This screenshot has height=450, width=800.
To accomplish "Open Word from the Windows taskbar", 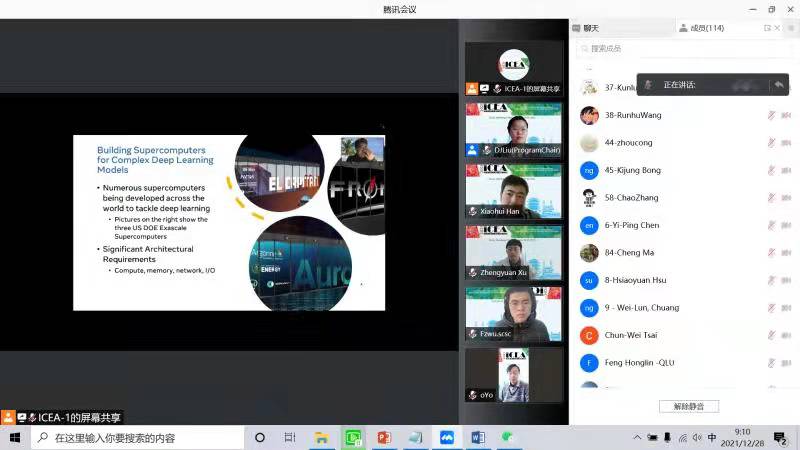I will coord(477,438).
